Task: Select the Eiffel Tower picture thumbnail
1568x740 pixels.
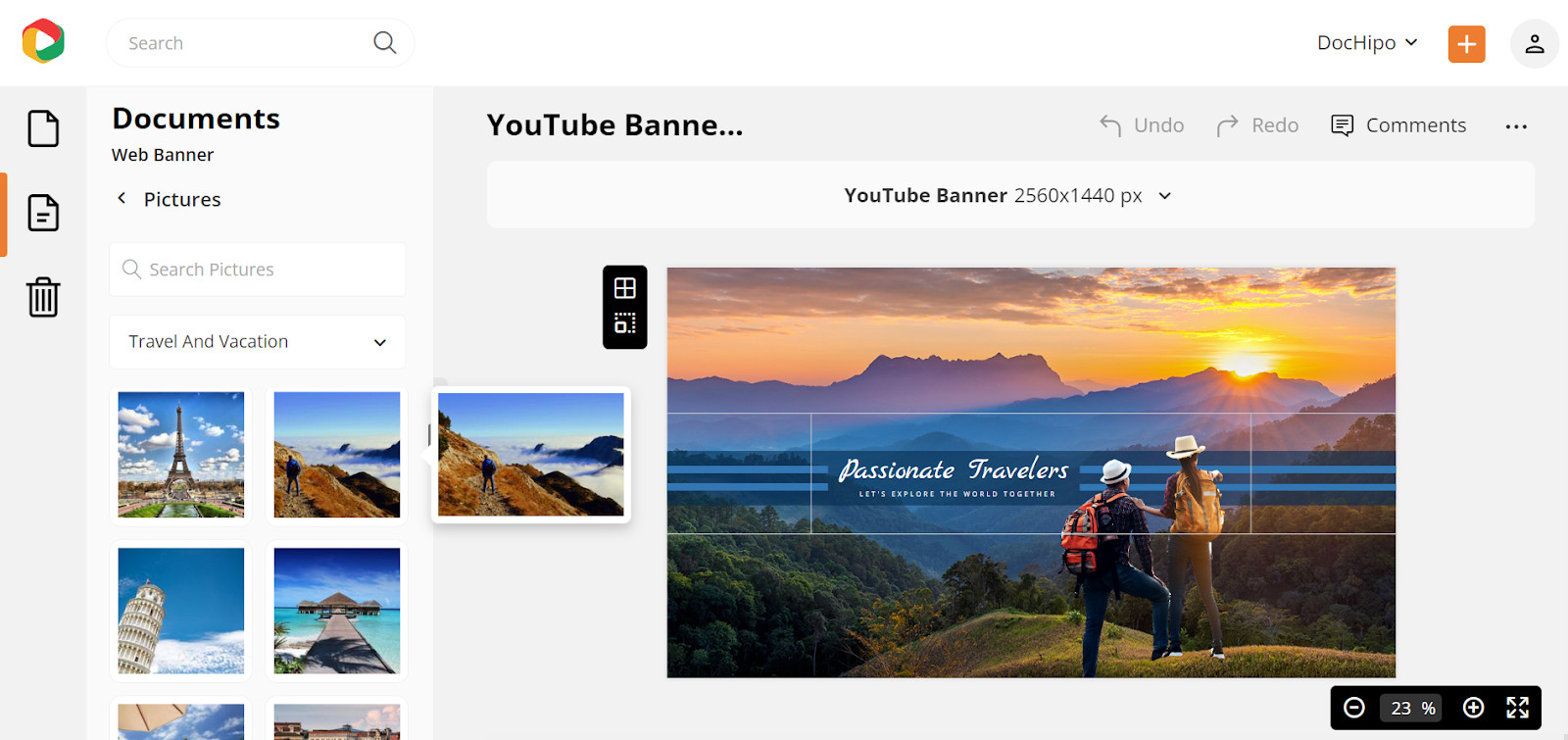Action: [181, 455]
